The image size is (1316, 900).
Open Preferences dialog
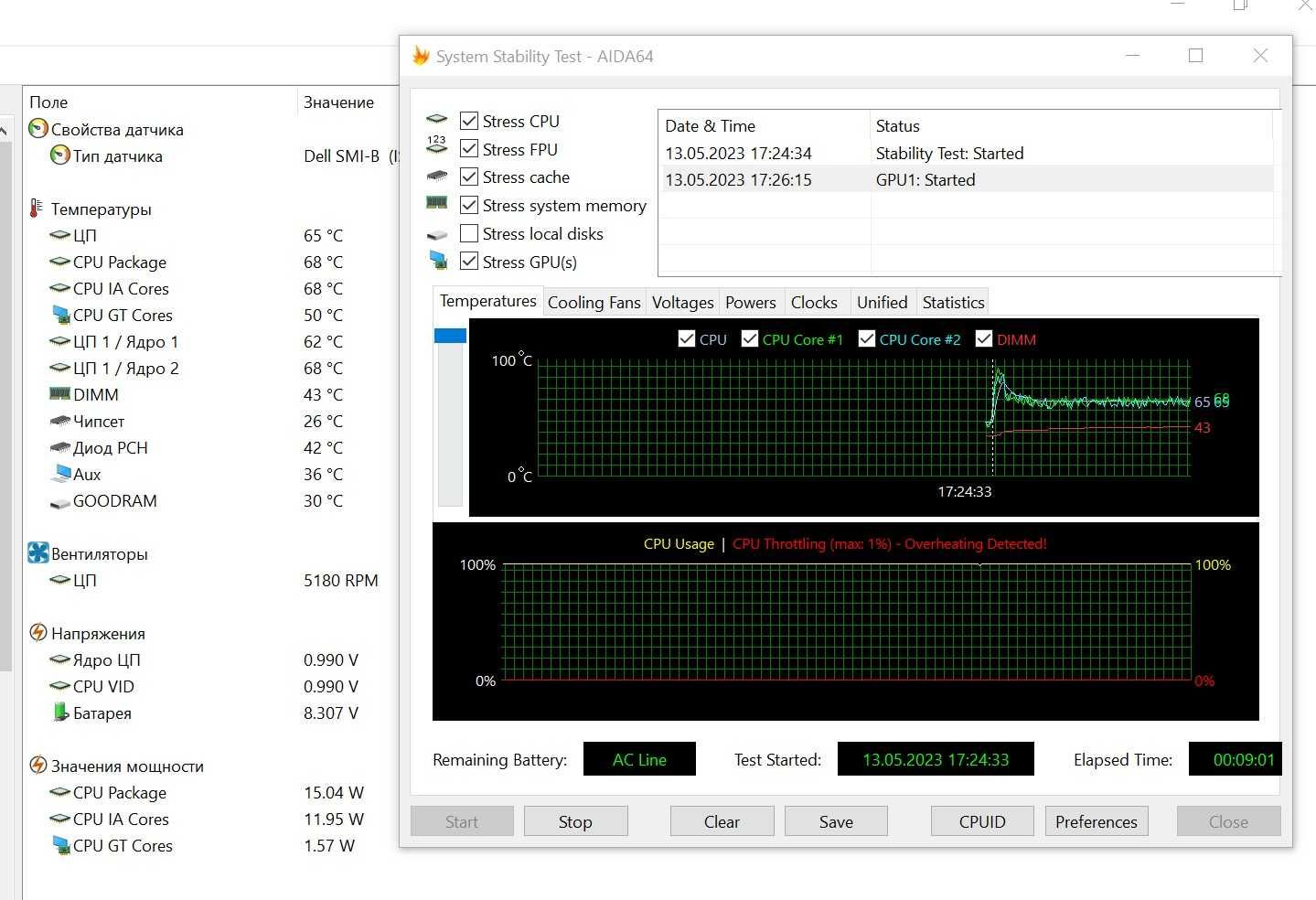click(x=1096, y=821)
